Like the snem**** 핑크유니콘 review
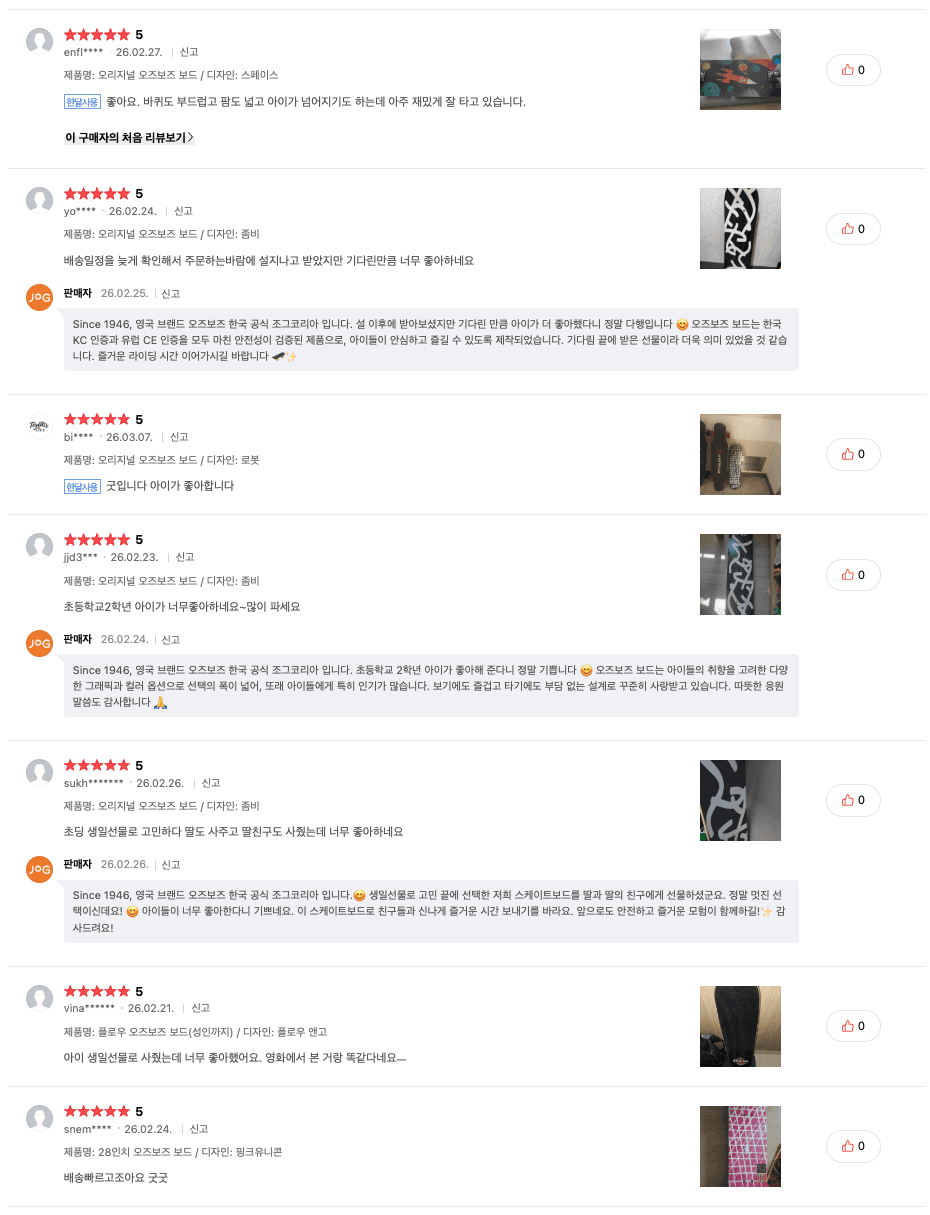Viewport: 930px width, 1215px height. (853, 1146)
